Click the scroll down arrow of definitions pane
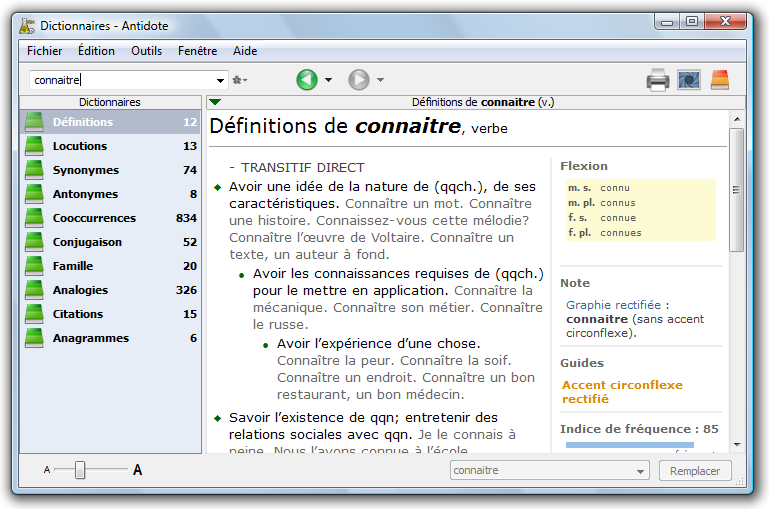This screenshot has width=769, height=509. (737, 445)
